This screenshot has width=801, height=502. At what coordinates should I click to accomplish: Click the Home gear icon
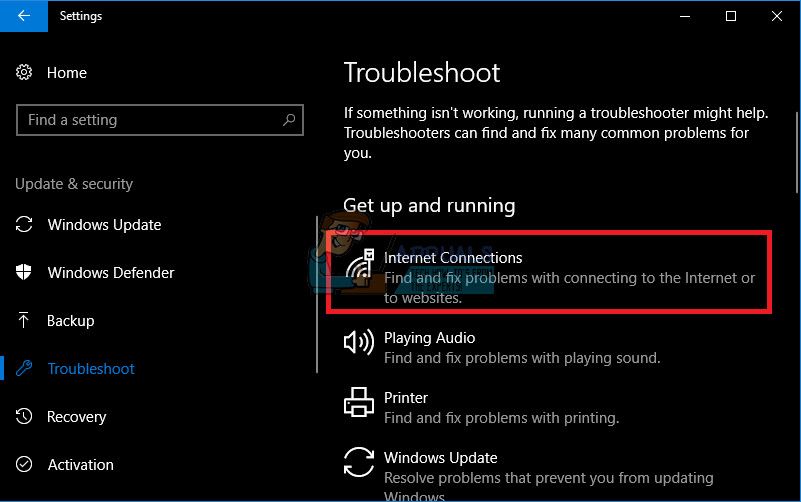click(x=25, y=73)
